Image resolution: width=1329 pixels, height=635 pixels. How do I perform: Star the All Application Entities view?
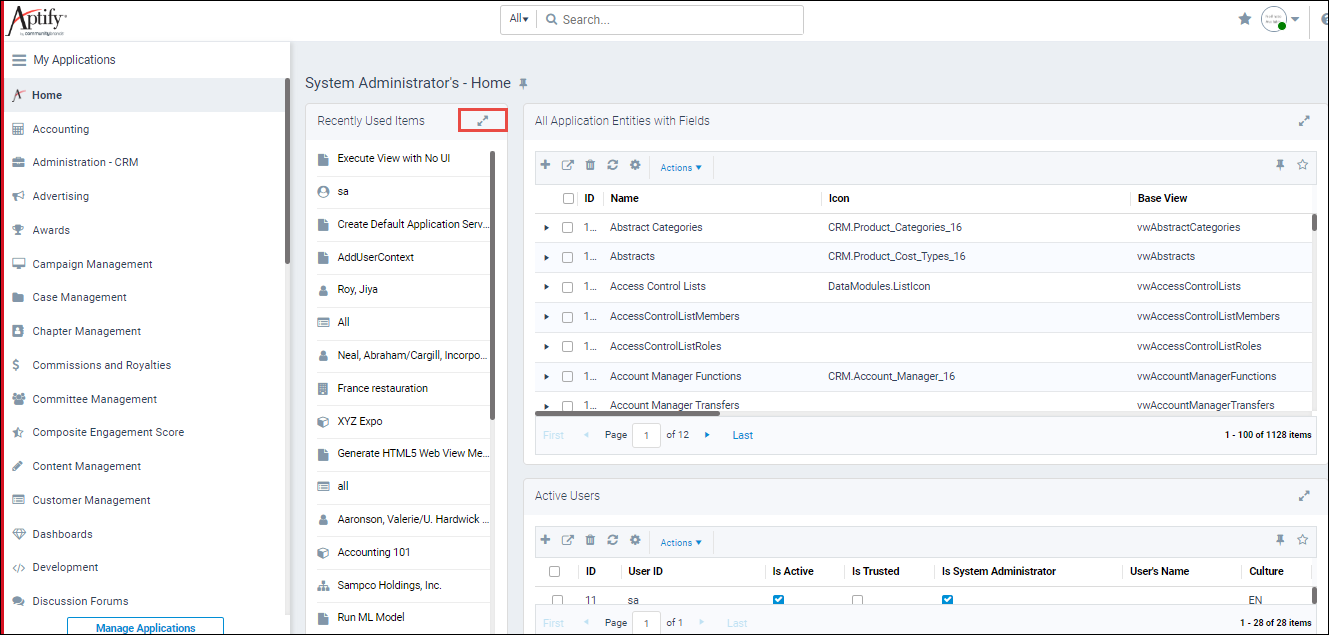1303,166
